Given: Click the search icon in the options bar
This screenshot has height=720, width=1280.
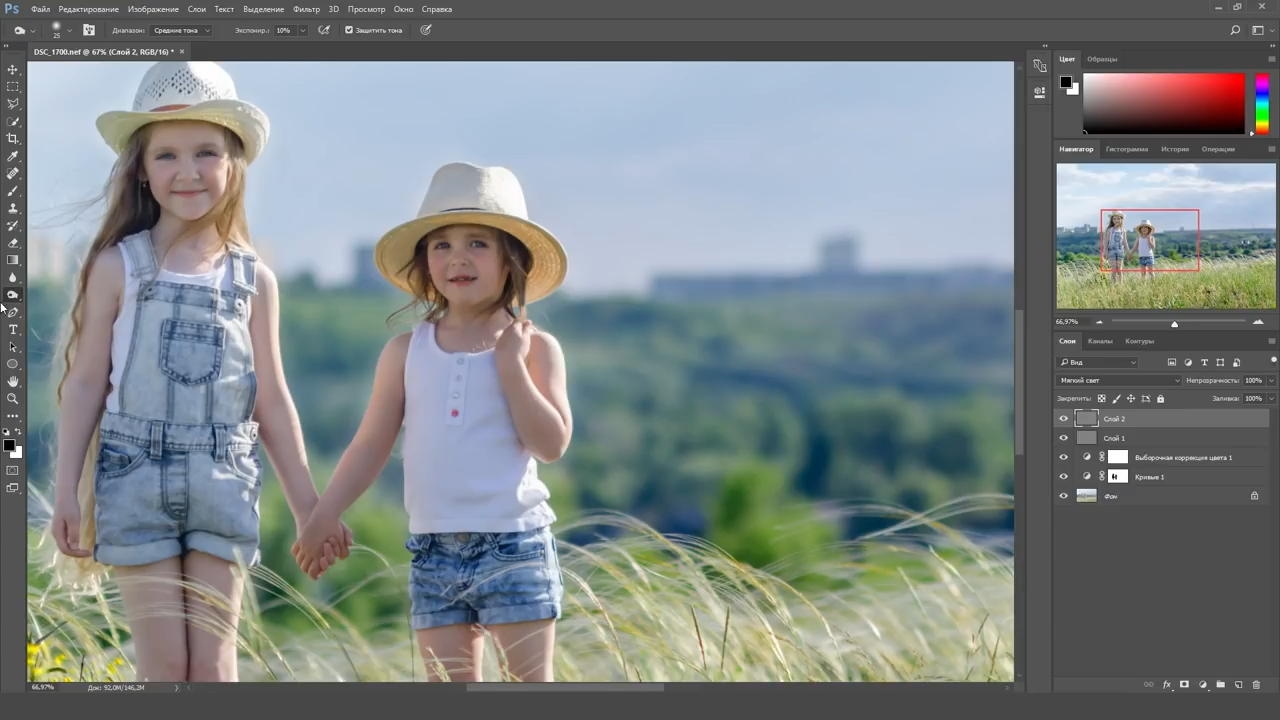Looking at the screenshot, I should [1235, 30].
